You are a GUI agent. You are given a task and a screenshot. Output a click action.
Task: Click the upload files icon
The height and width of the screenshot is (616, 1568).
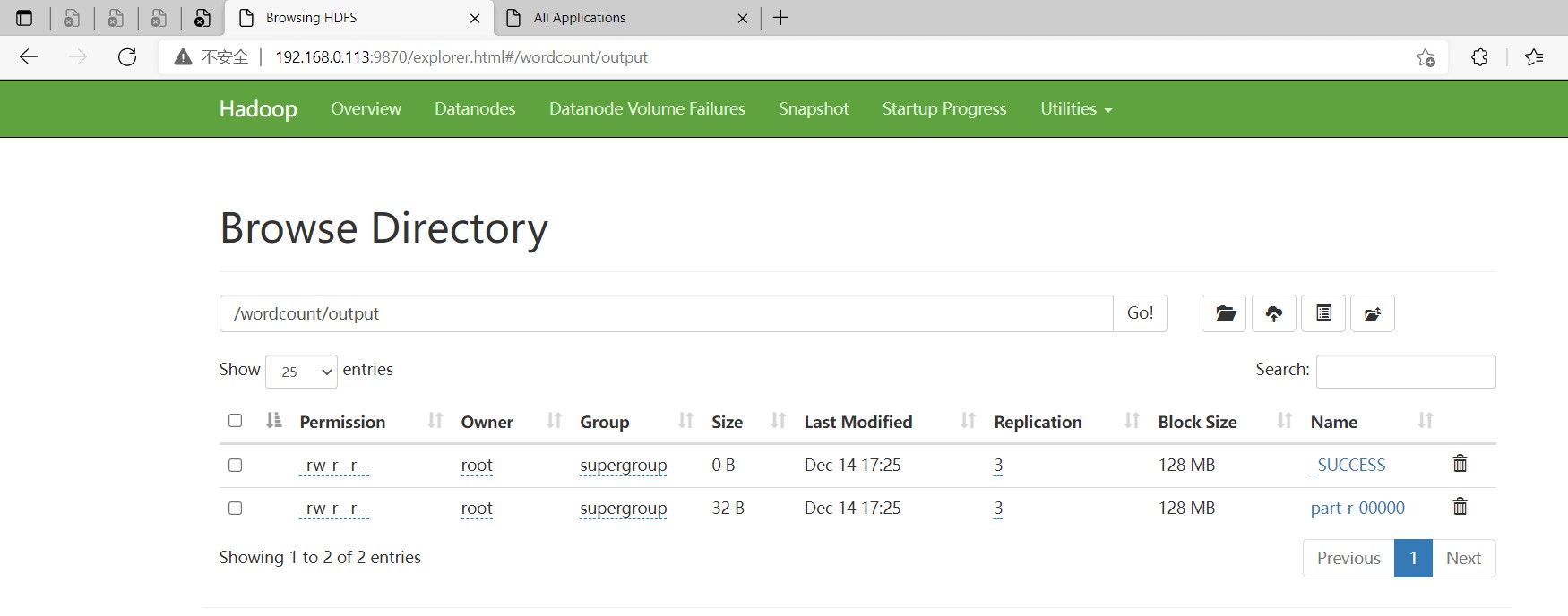pyautogui.click(x=1273, y=313)
